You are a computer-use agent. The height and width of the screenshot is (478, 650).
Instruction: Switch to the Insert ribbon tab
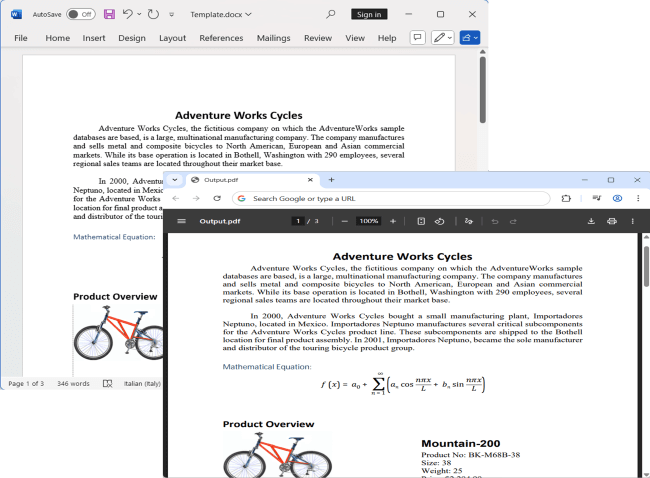point(94,38)
